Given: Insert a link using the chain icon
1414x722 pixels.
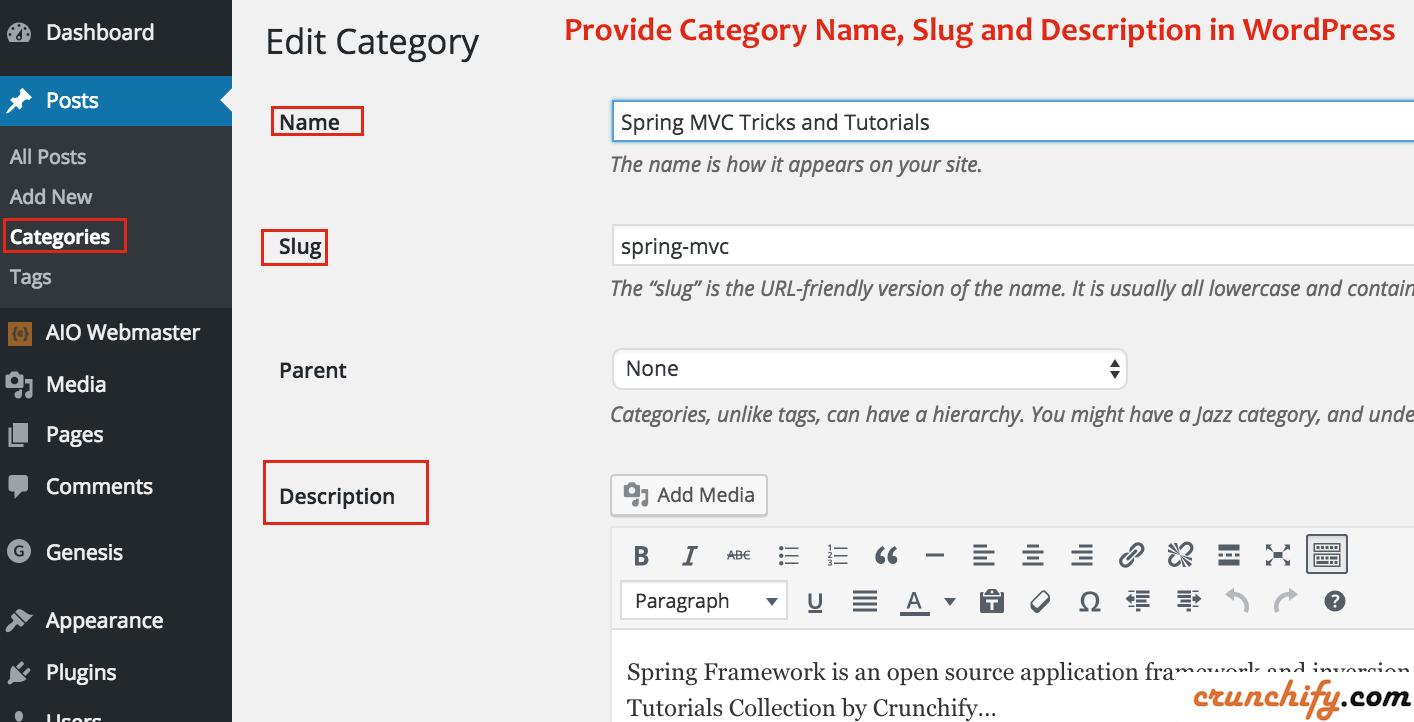Looking at the screenshot, I should (1131, 554).
